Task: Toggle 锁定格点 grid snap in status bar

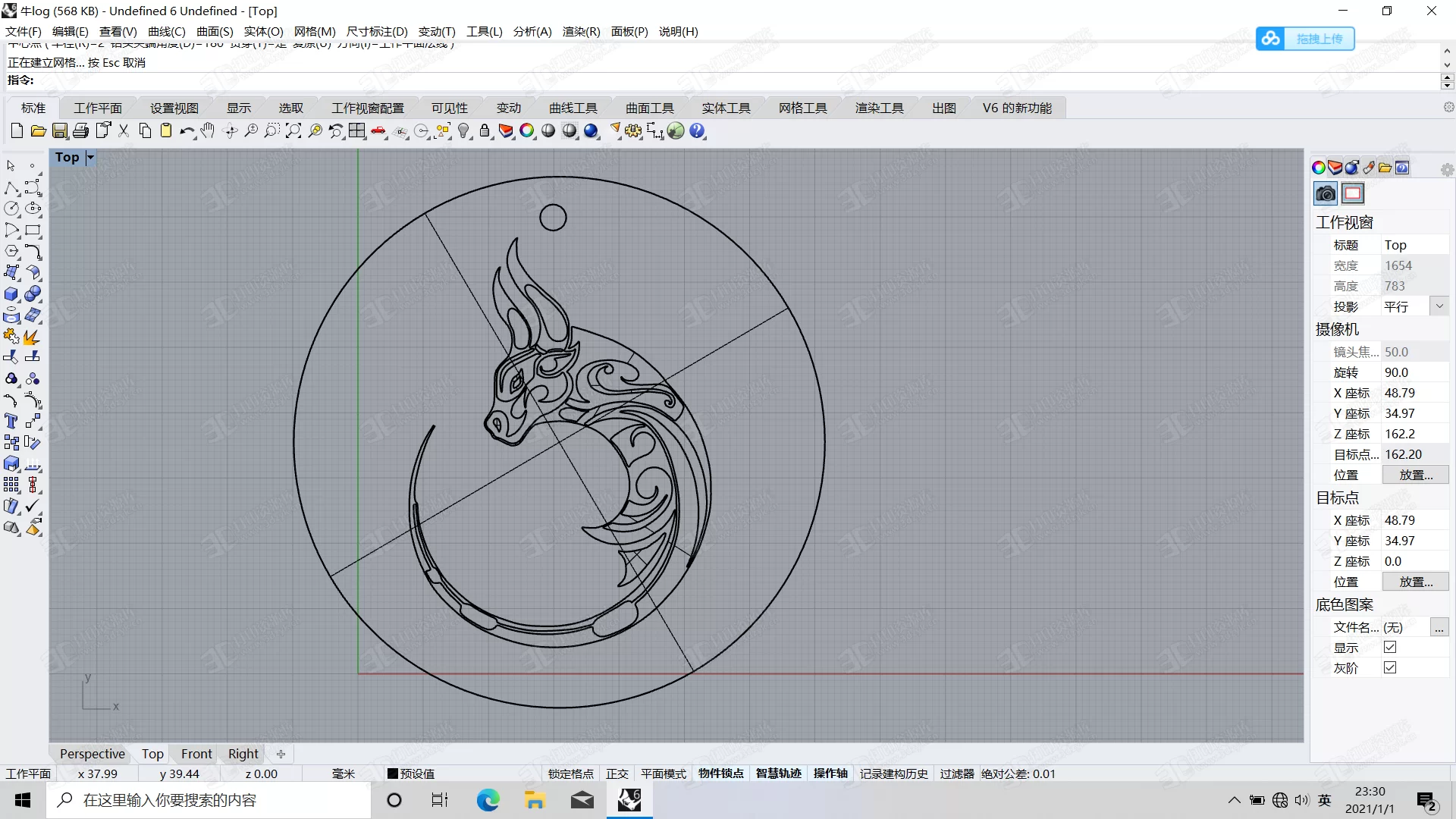Action: coord(570,773)
